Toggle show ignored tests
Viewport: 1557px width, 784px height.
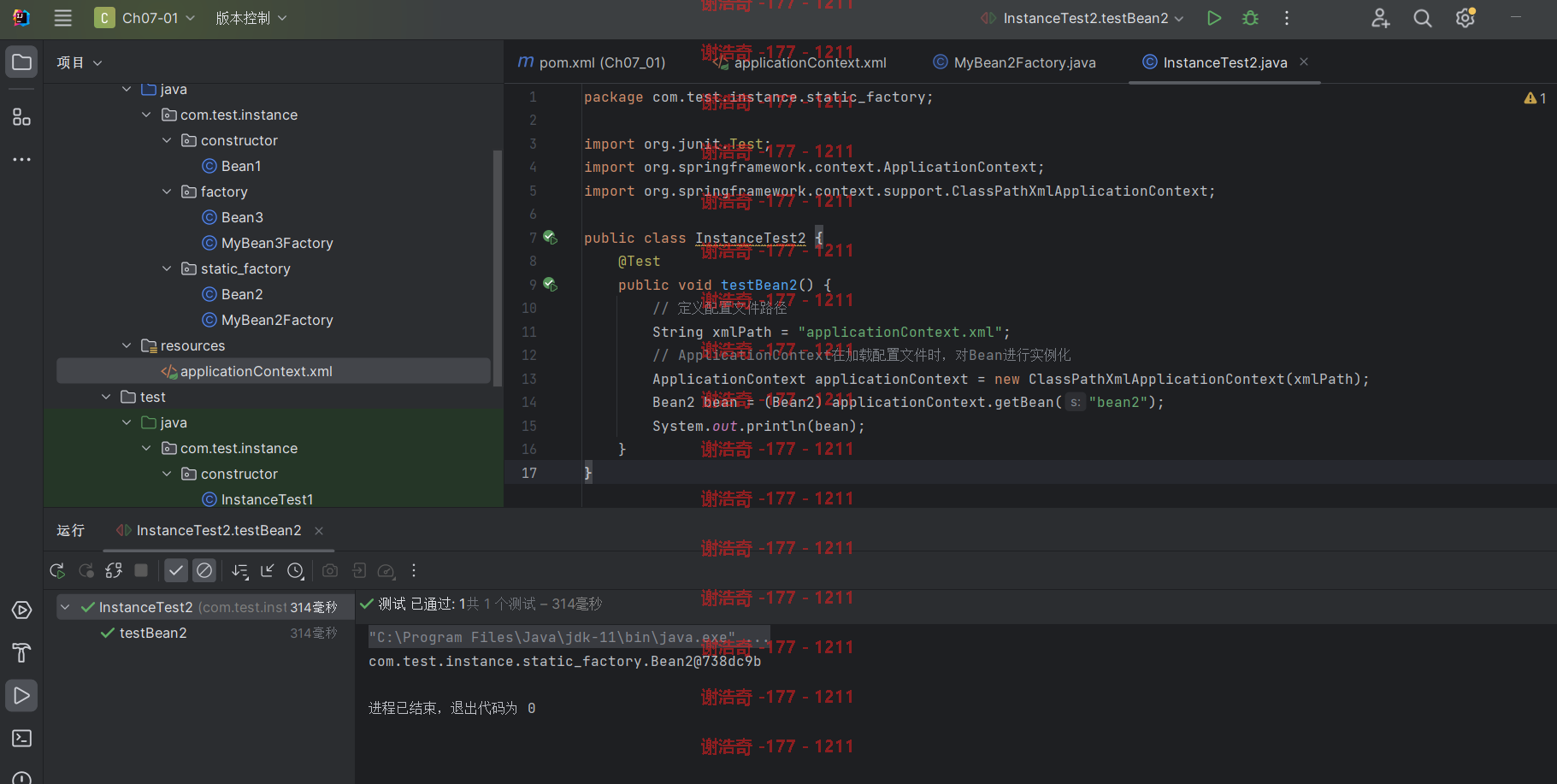click(204, 570)
